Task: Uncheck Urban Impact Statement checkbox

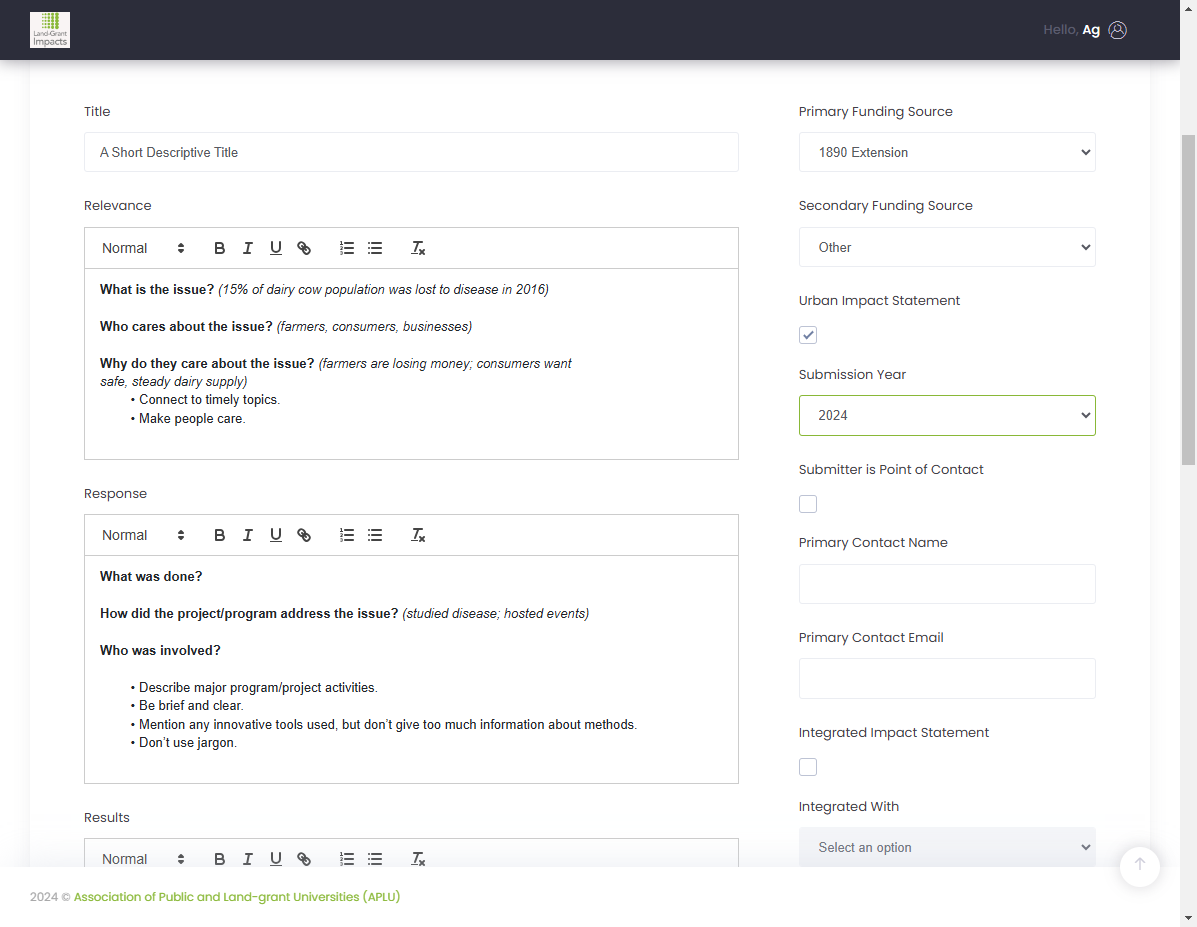Action: (808, 335)
